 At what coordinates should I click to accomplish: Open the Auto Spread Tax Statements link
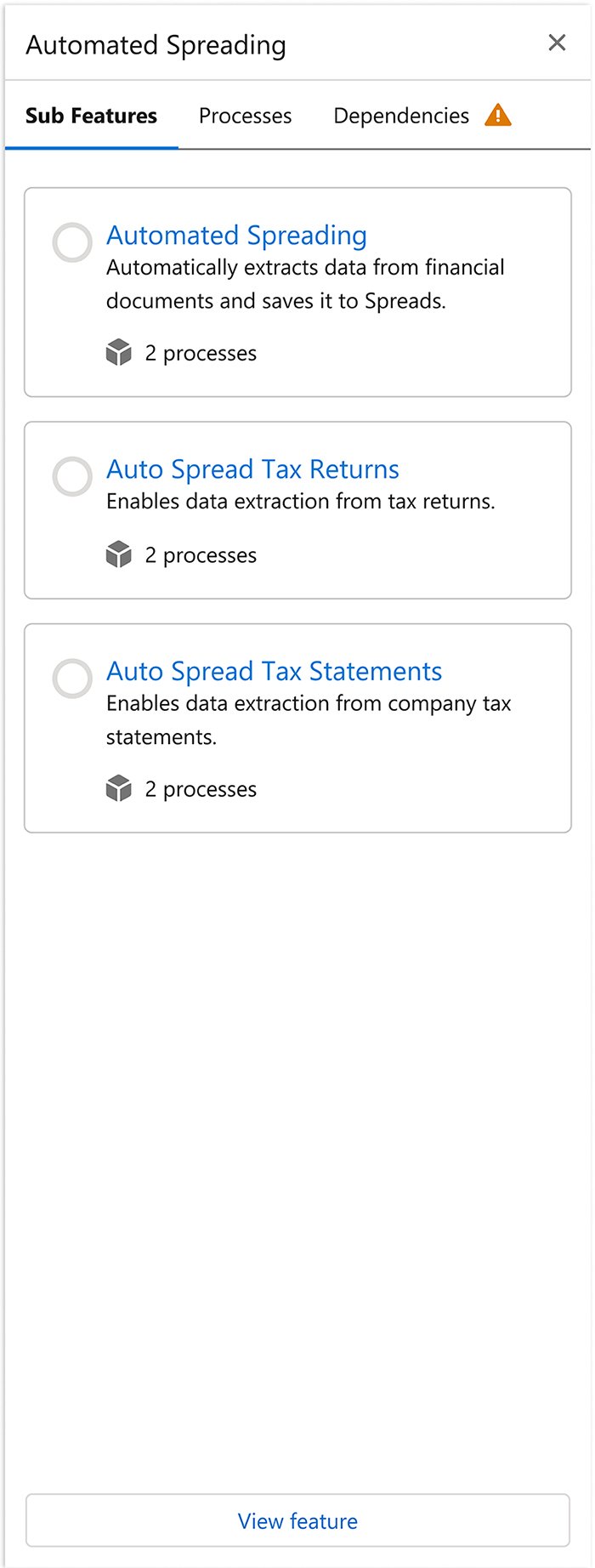click(x=274, y=671)
